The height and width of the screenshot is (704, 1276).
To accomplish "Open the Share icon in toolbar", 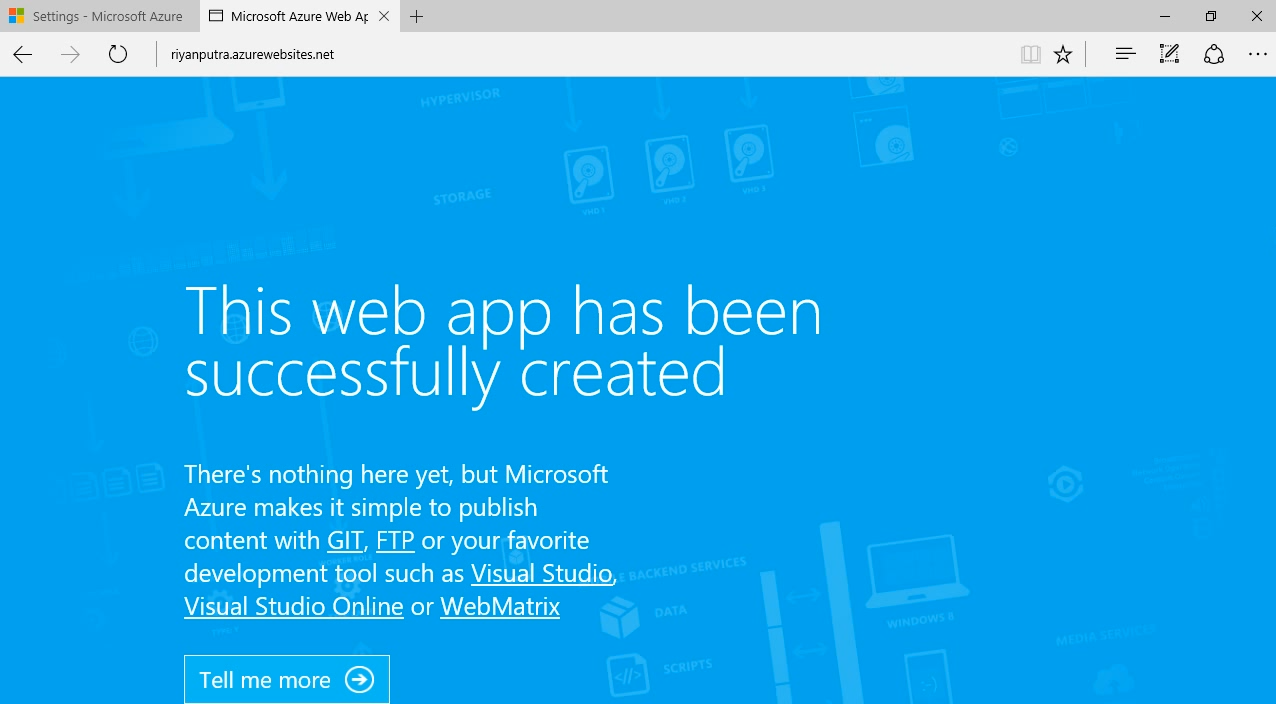I will pos(1214,54).
